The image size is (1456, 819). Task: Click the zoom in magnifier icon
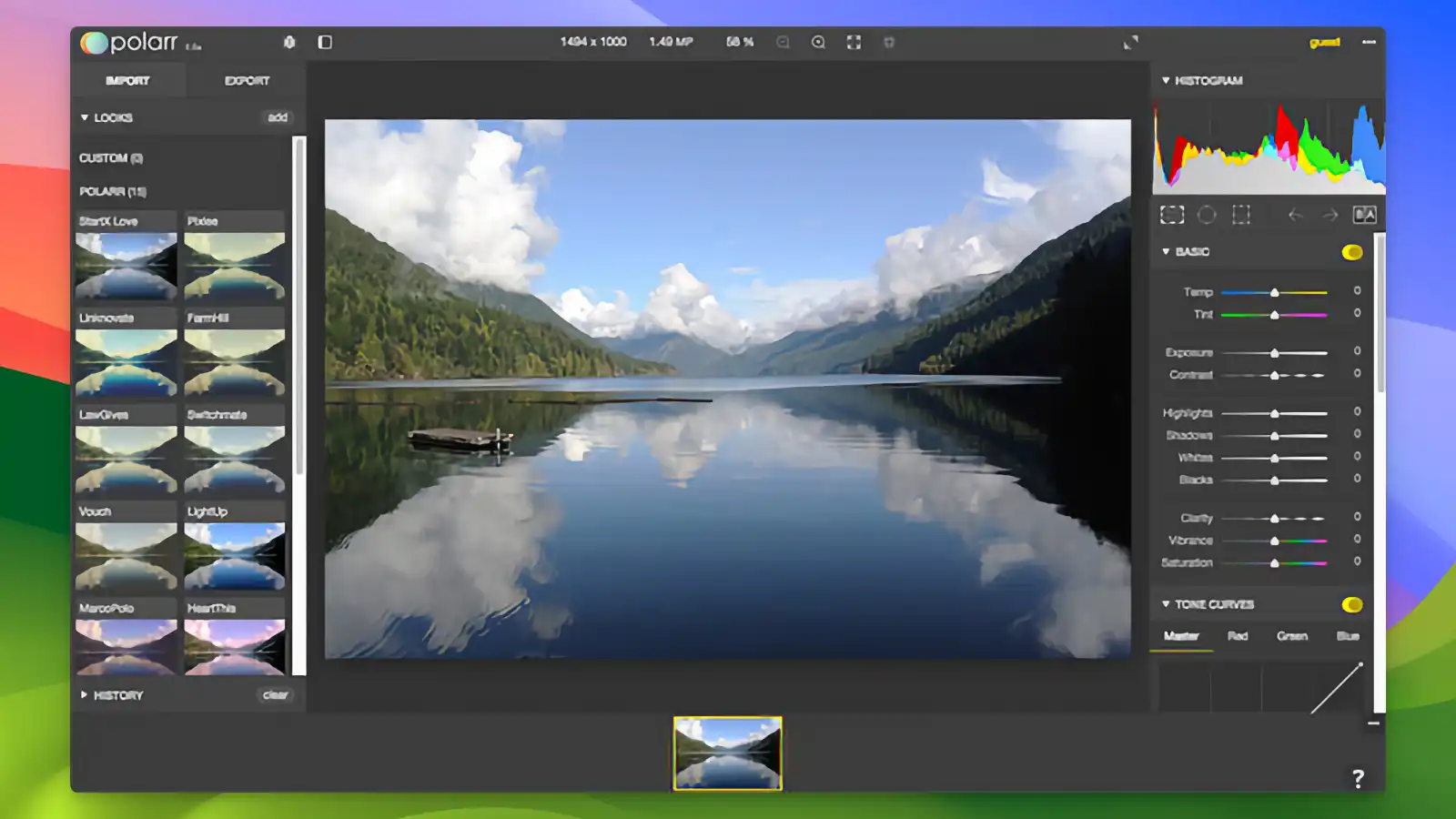[x=818, y=42]
